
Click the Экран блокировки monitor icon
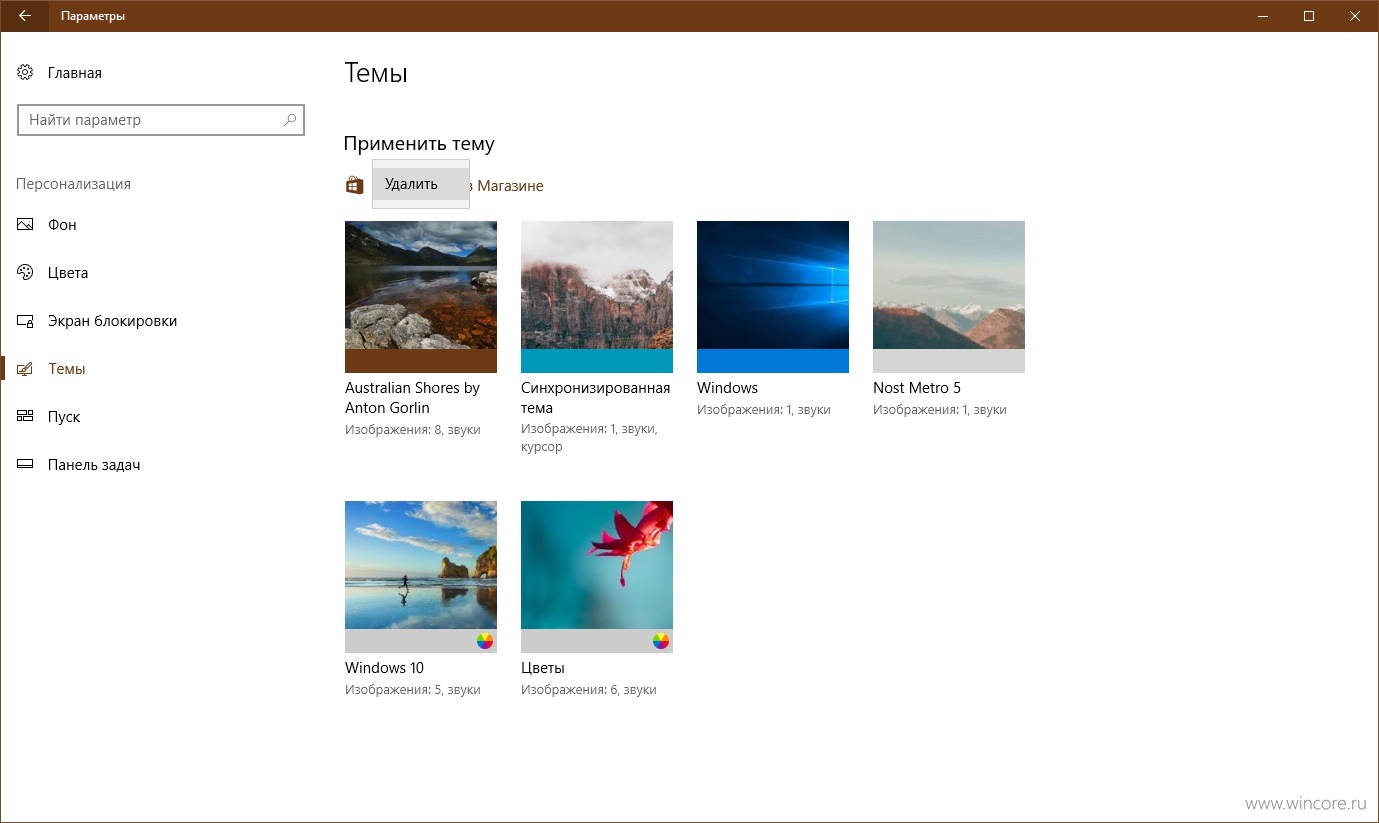25,321
